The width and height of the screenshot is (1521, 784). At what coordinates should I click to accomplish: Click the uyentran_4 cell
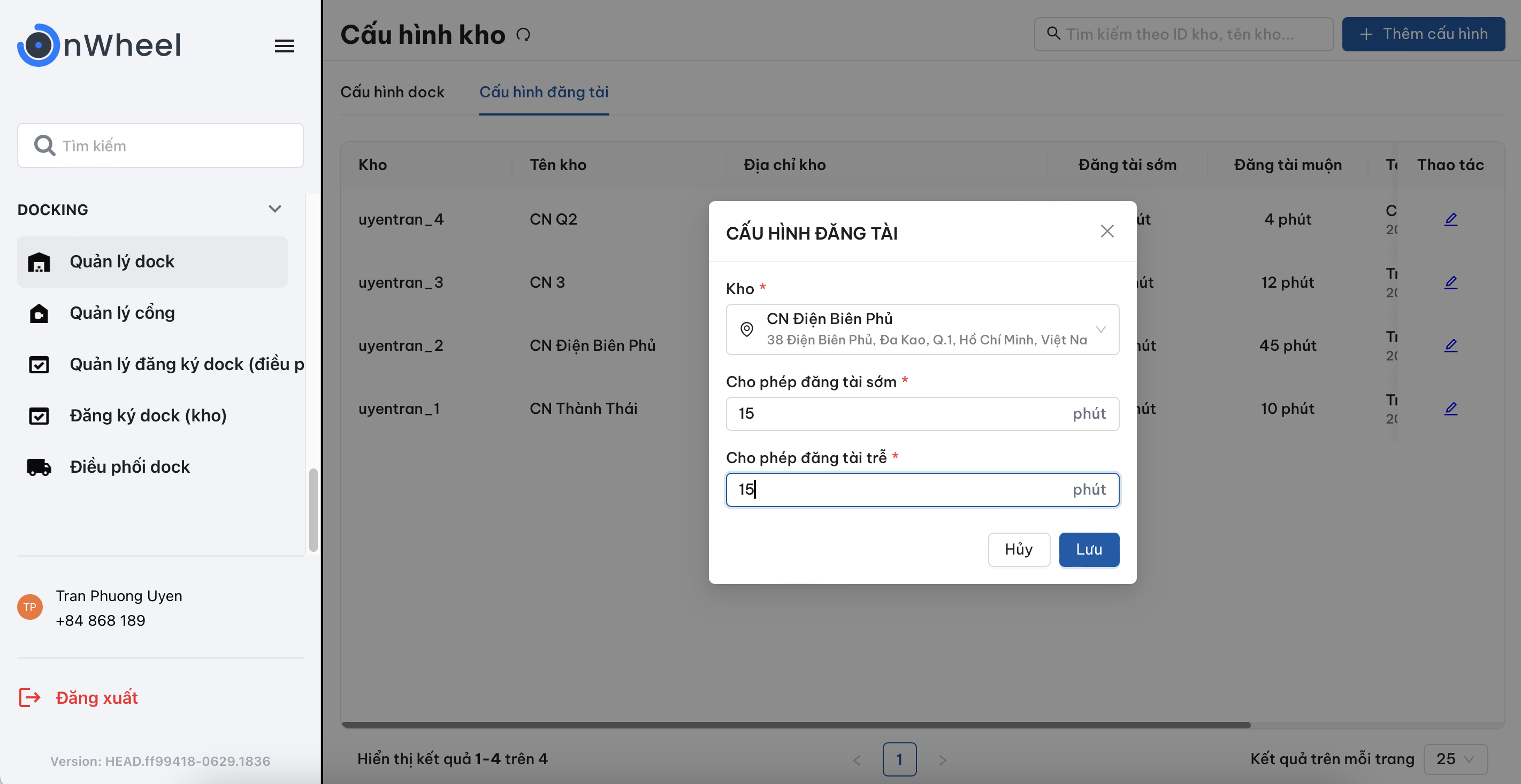click(x=401, y=220)
